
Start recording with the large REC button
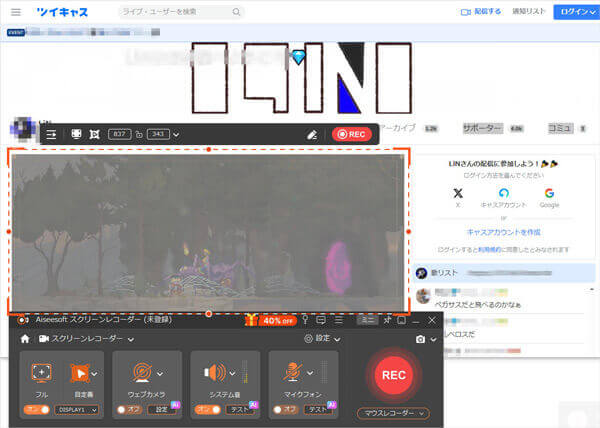tap(394, 375)
